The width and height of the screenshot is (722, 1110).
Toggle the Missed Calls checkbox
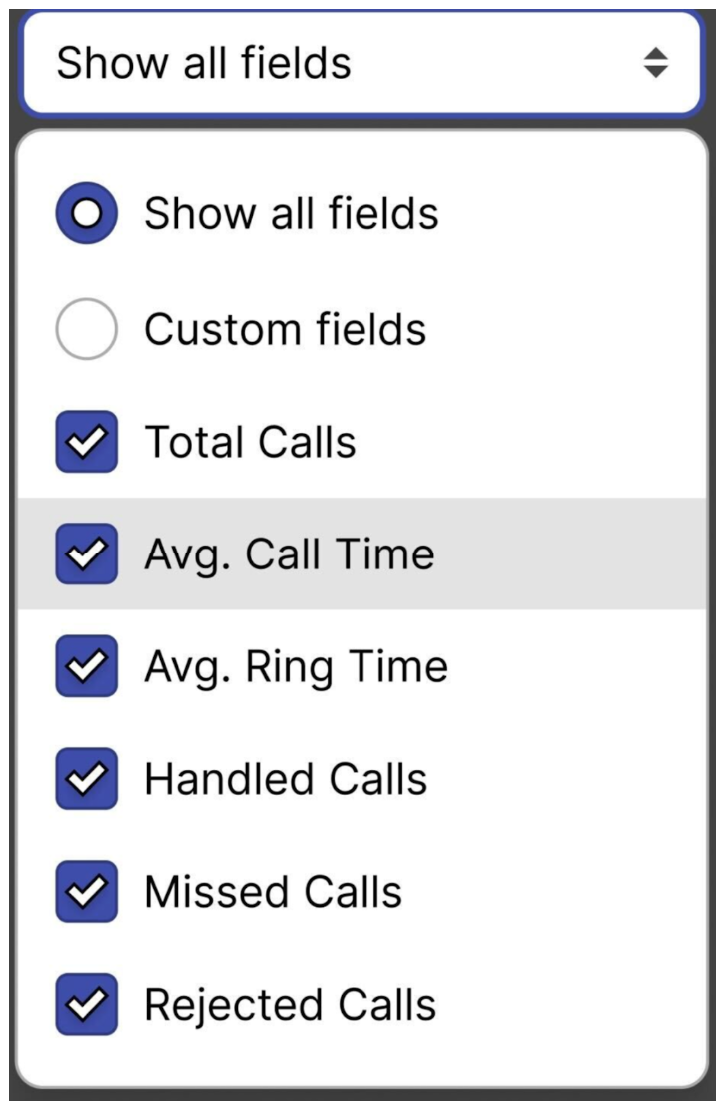click(87, 892)
